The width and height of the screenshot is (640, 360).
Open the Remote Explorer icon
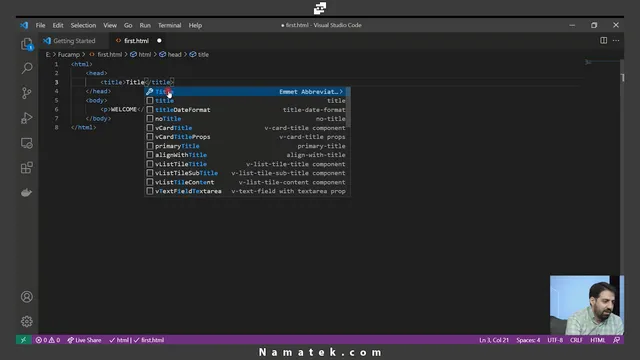point(27,143)
